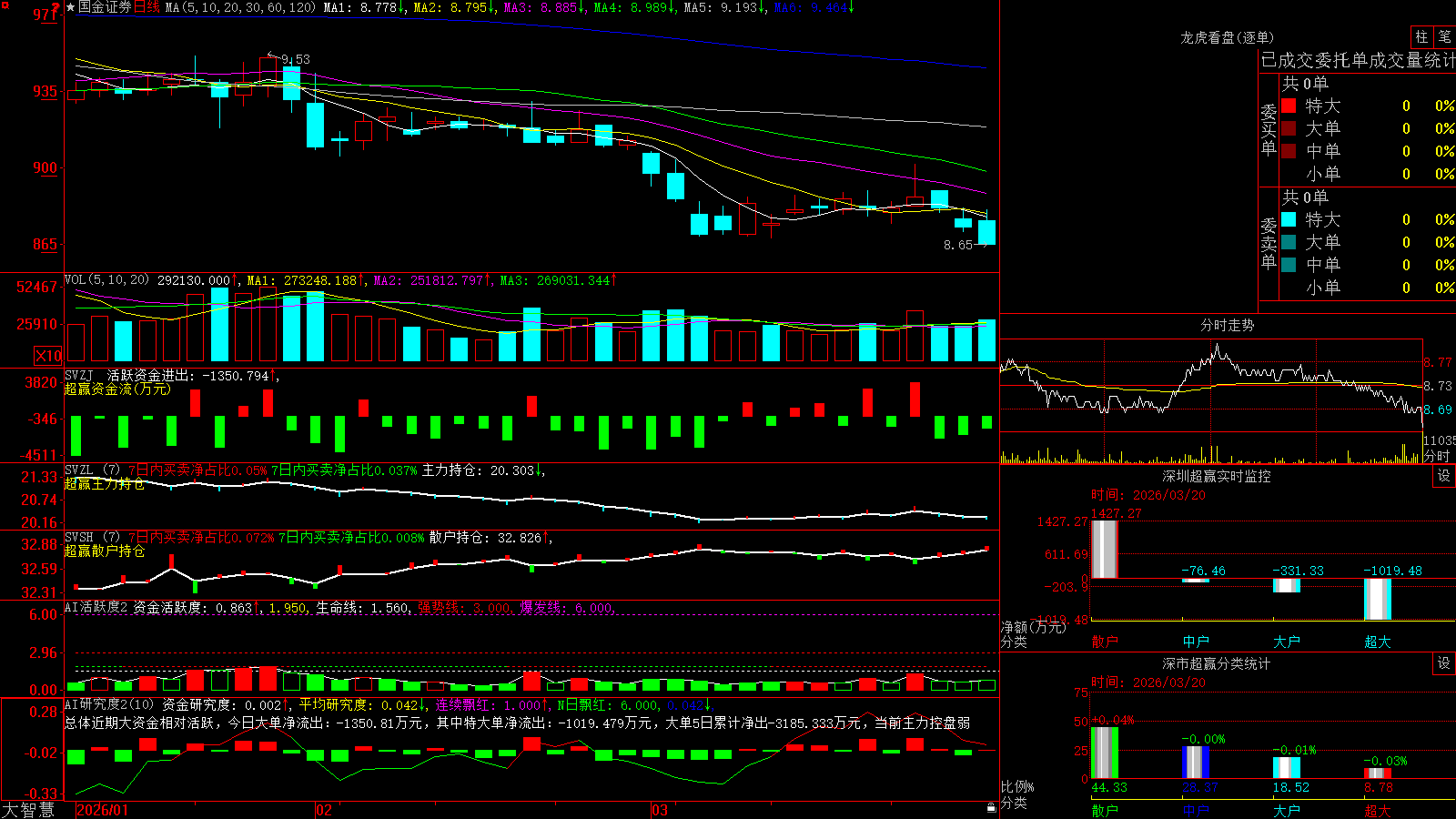Click the 散户 bar valued 1427.27
This screenshot has height=819, width=1456.
1105,549
